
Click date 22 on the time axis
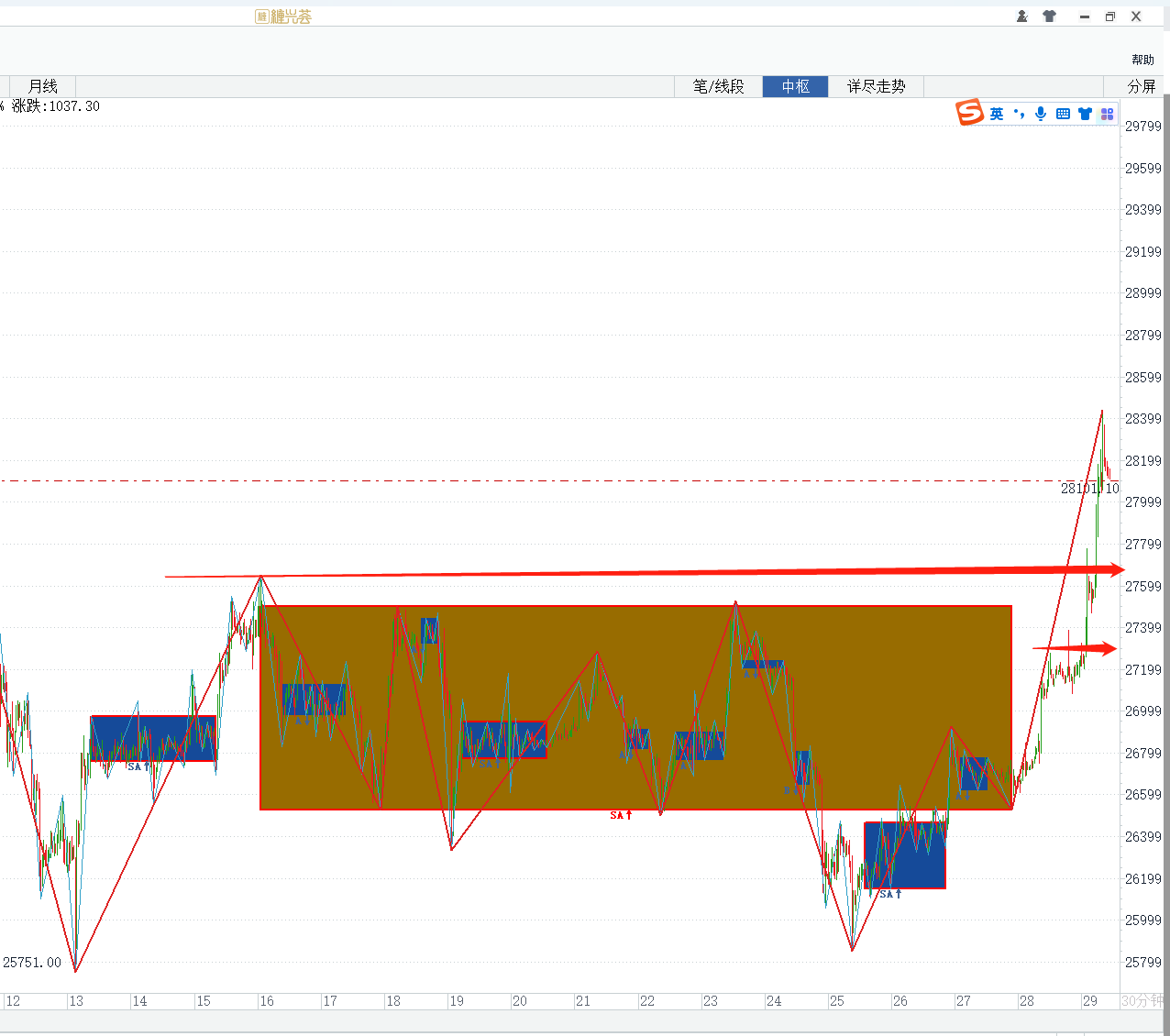(647, 1001)
